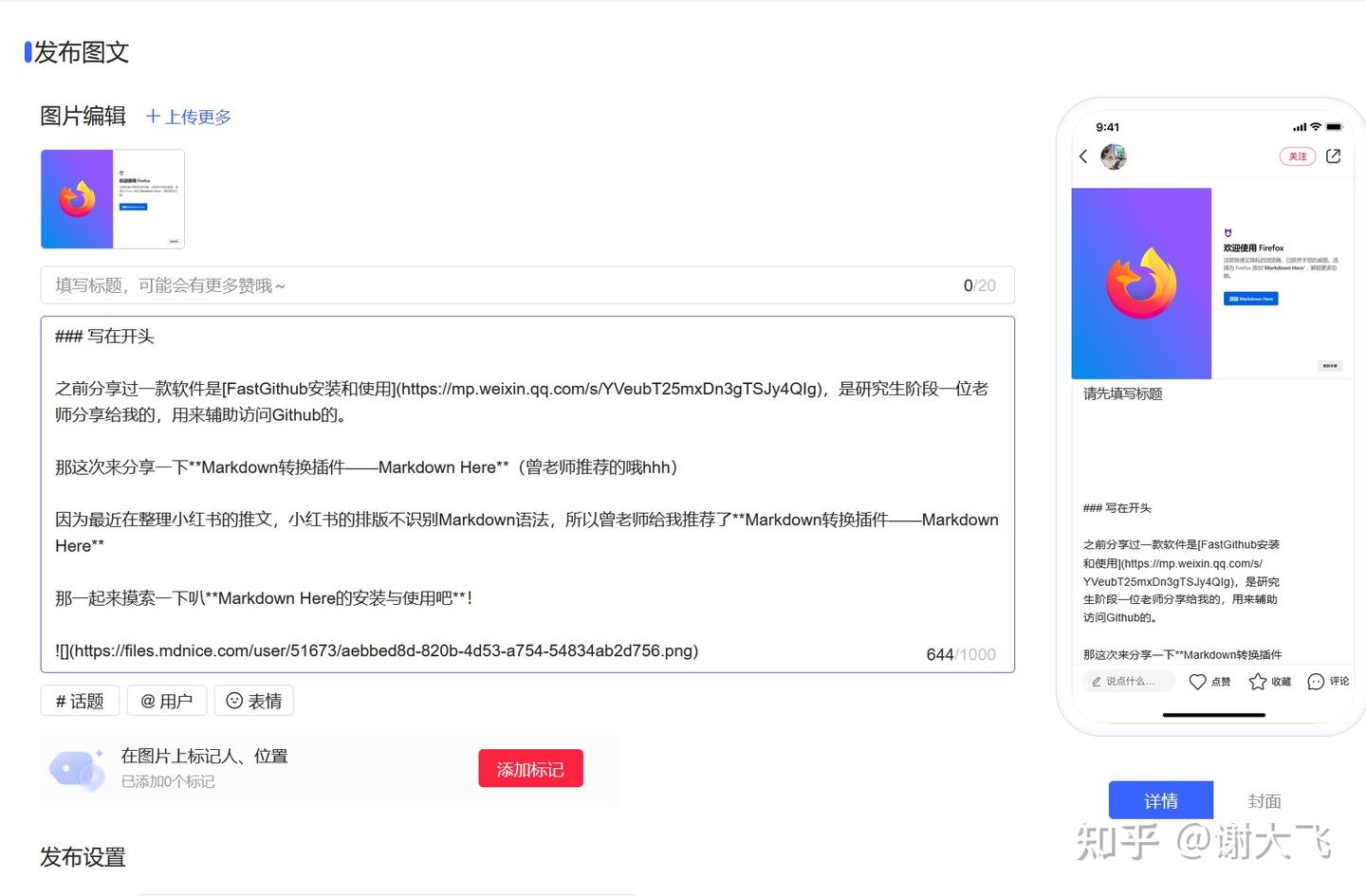Select the uploaded Firefox image thumbnail
Viewport: 1366px width, 896px height.
coord(113,199)
